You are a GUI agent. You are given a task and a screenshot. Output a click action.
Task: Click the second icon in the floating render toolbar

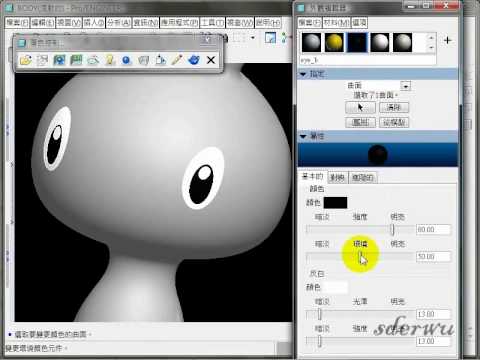[42, 60]
